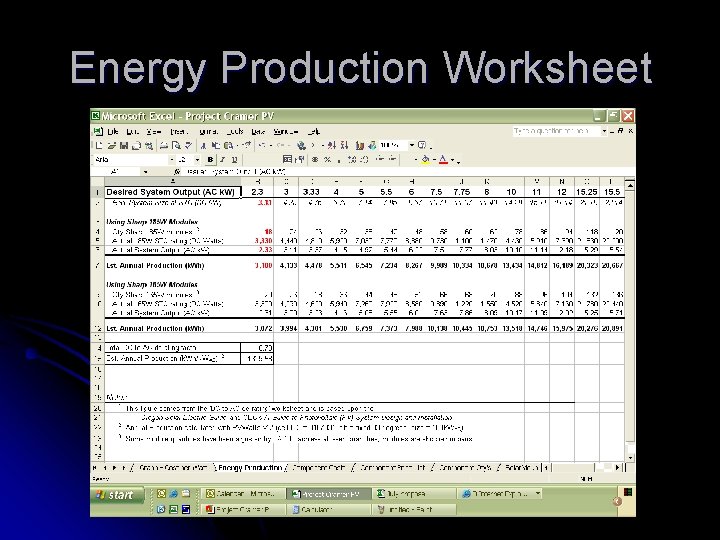Click the Decrease Decimal icon
Image resolution: width=720 pixels, height=540 pixels.
(364, 159)
